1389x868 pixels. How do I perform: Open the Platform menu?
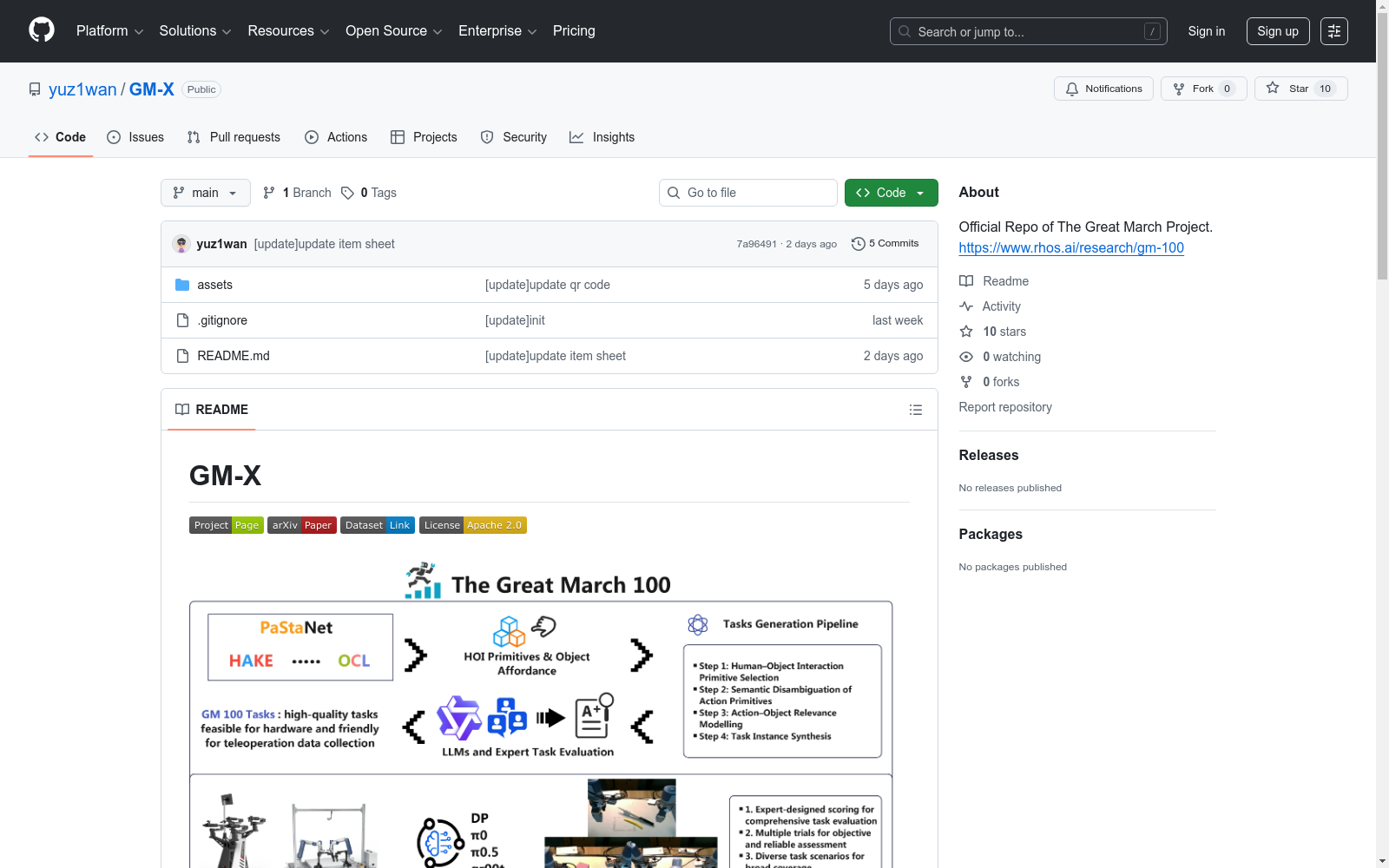click(x=109, y=31)
